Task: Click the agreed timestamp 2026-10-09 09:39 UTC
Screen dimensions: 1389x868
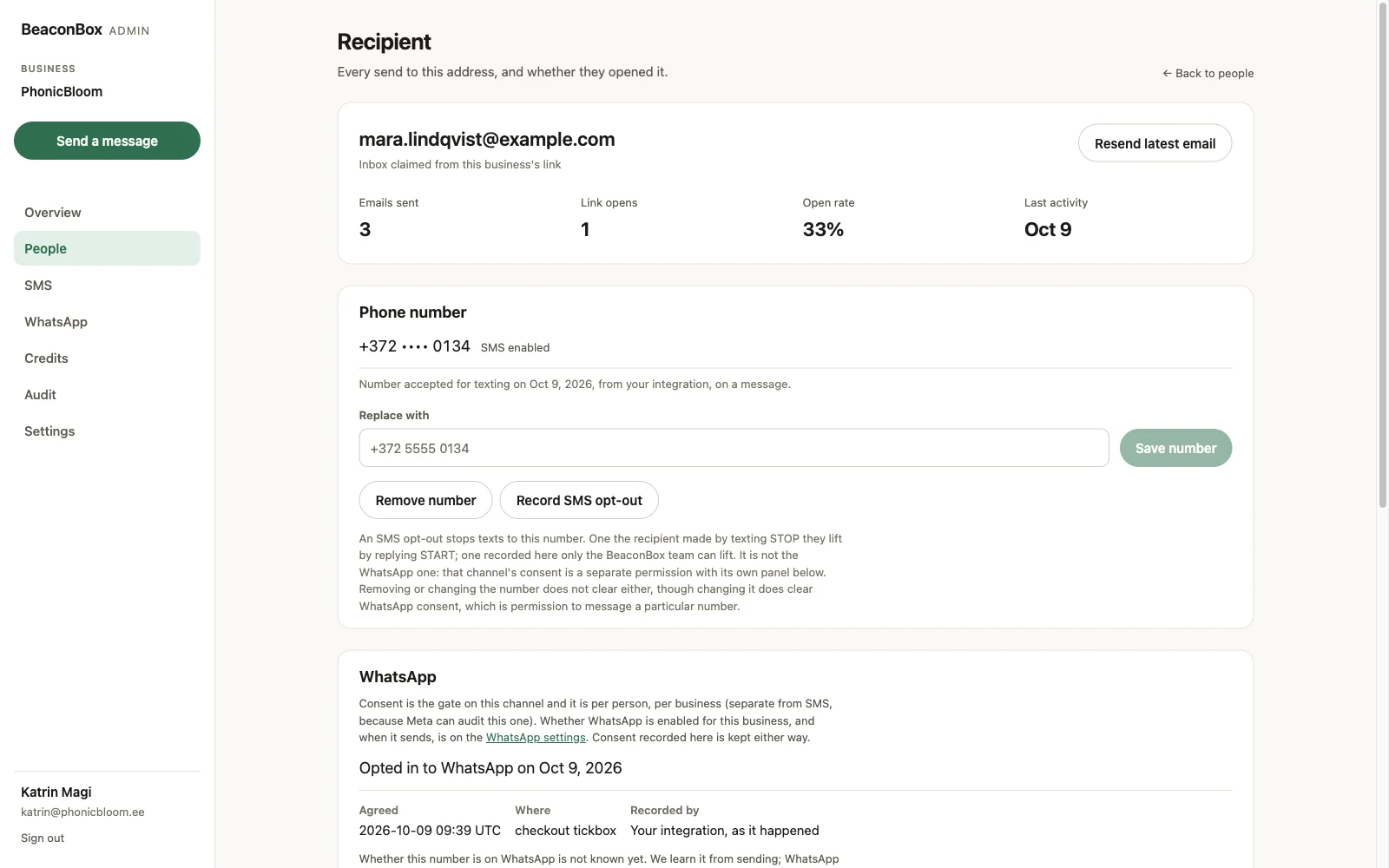Action: pos(430,831)
